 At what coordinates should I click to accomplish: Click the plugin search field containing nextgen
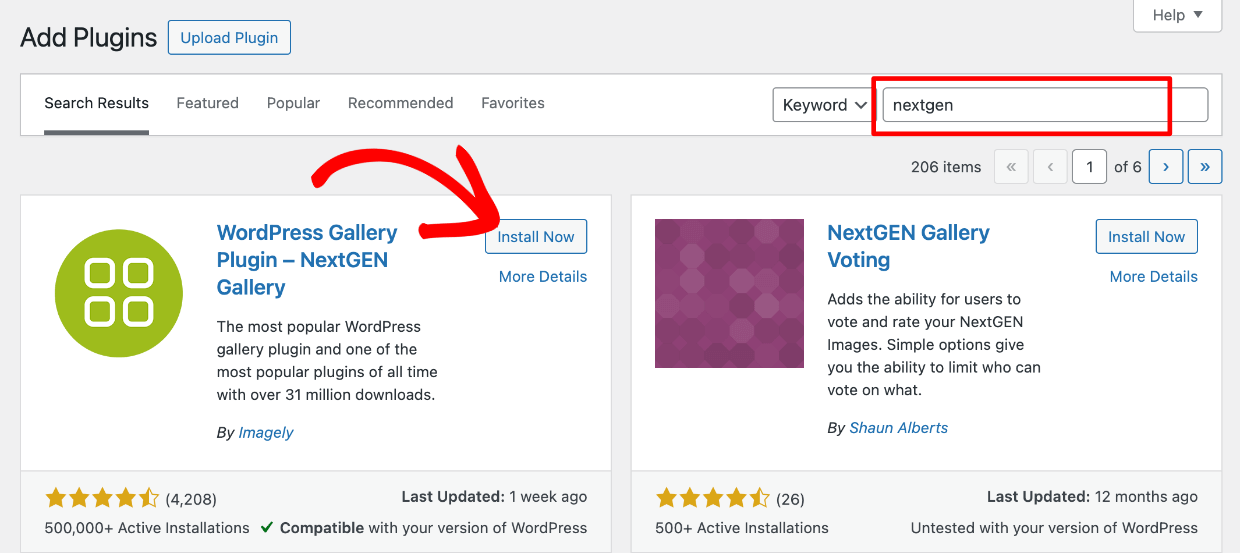[1044, 105]
